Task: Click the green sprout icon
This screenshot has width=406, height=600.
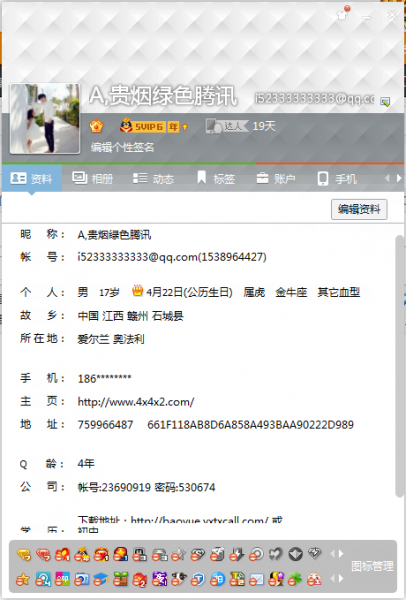Action: click(121, 579)
